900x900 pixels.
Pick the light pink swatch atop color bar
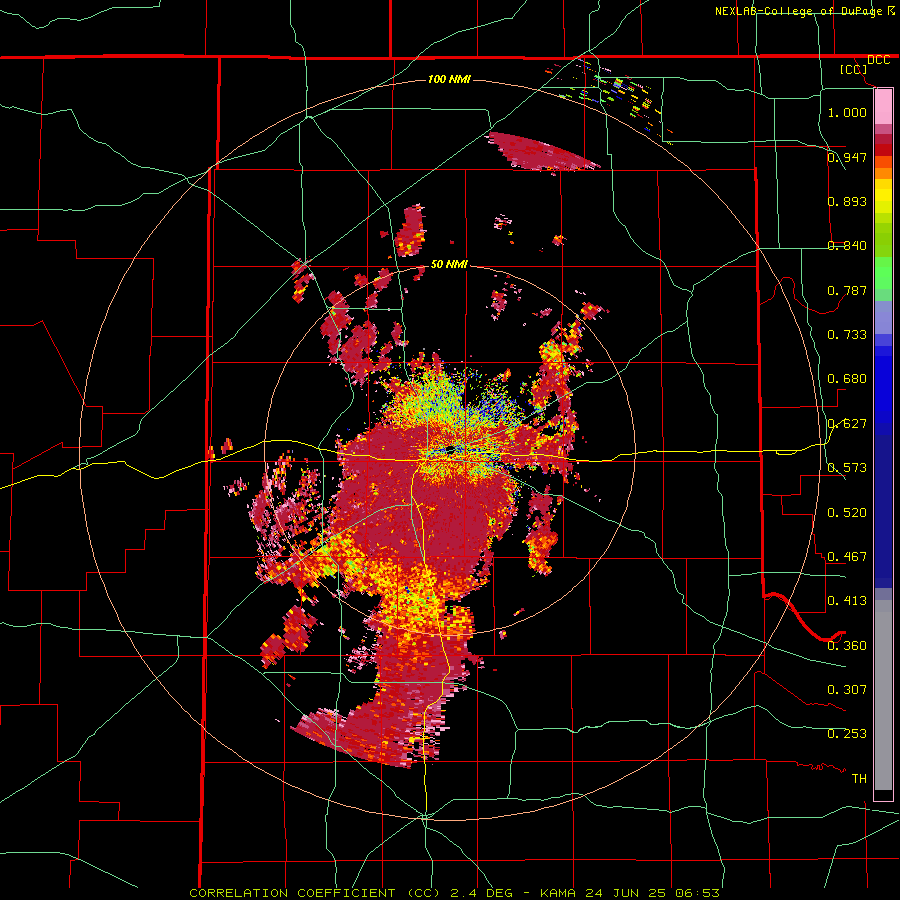coord(883,106)
